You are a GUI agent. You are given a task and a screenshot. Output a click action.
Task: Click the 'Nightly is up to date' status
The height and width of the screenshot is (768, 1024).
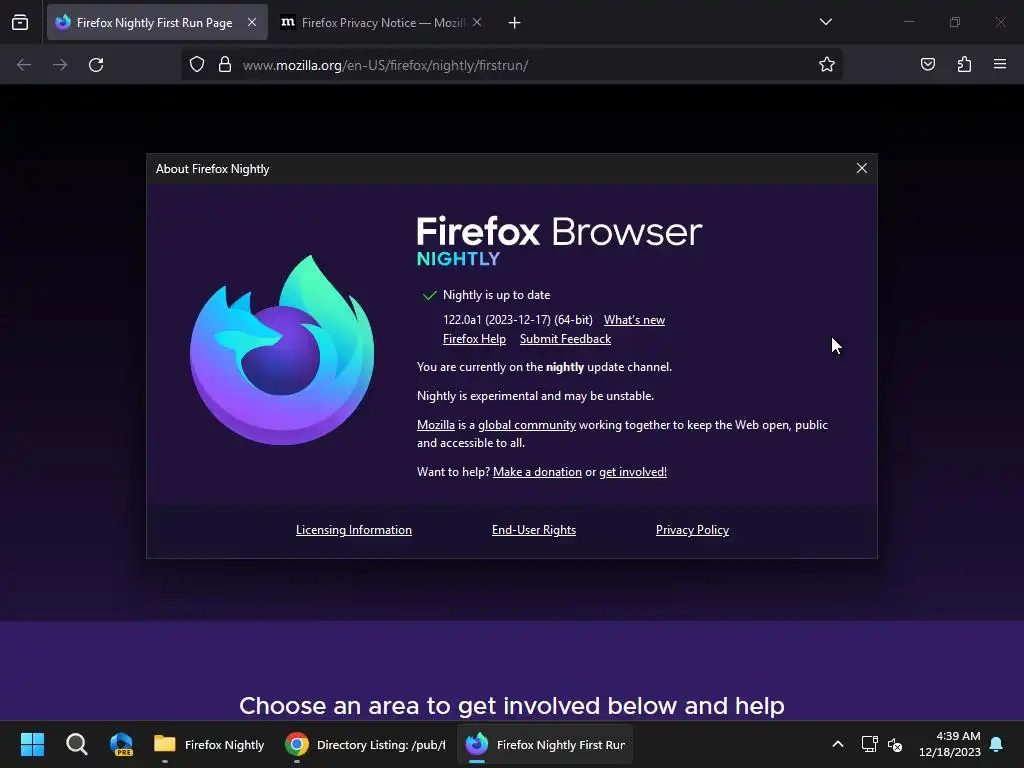coord(496,295)
